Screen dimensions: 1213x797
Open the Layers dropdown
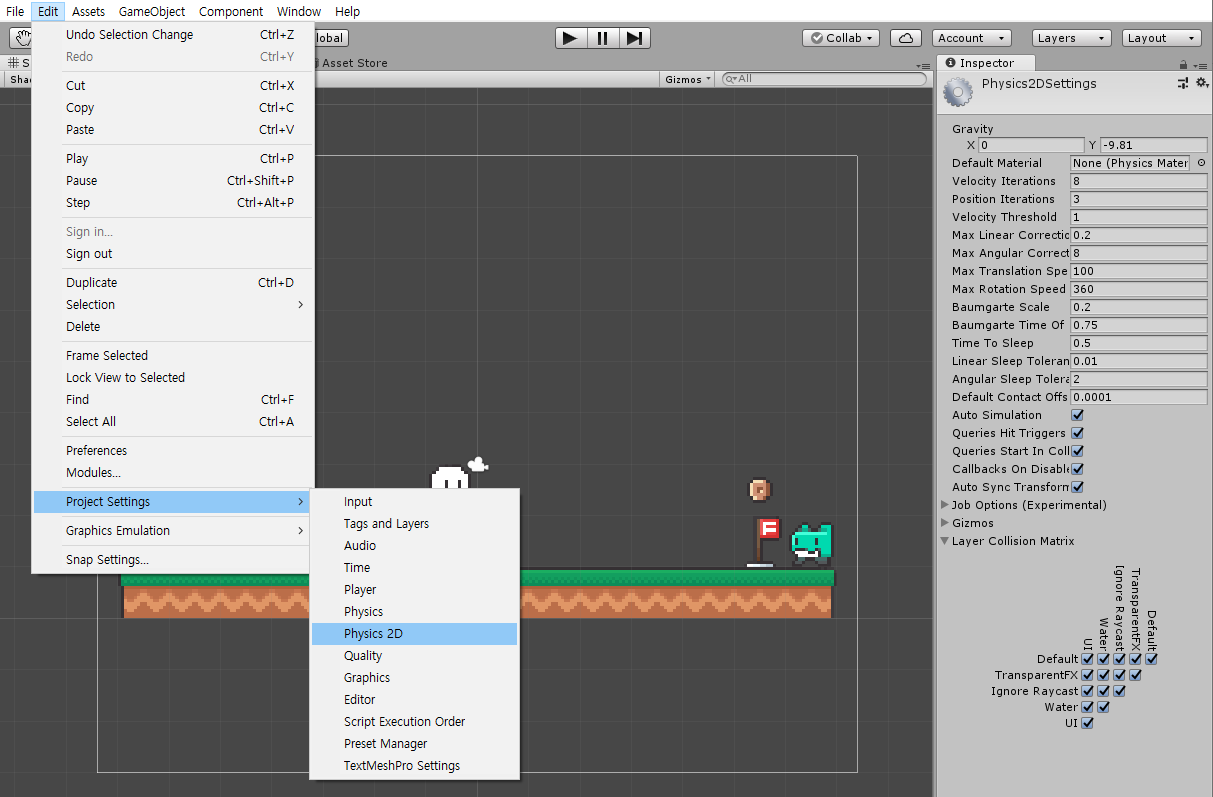click(1072, 38)
